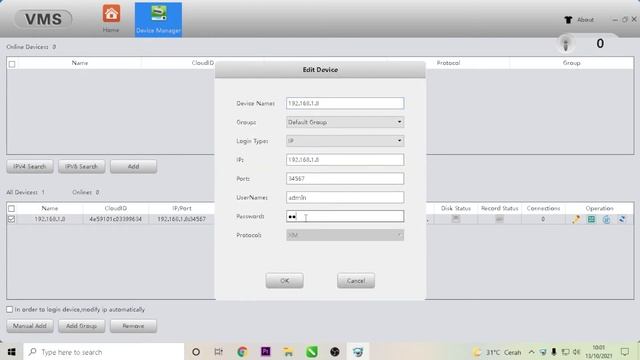Toggle the All Devices header checkbox
The height and width of the screenshot is (360, 640).
point(12,209)
